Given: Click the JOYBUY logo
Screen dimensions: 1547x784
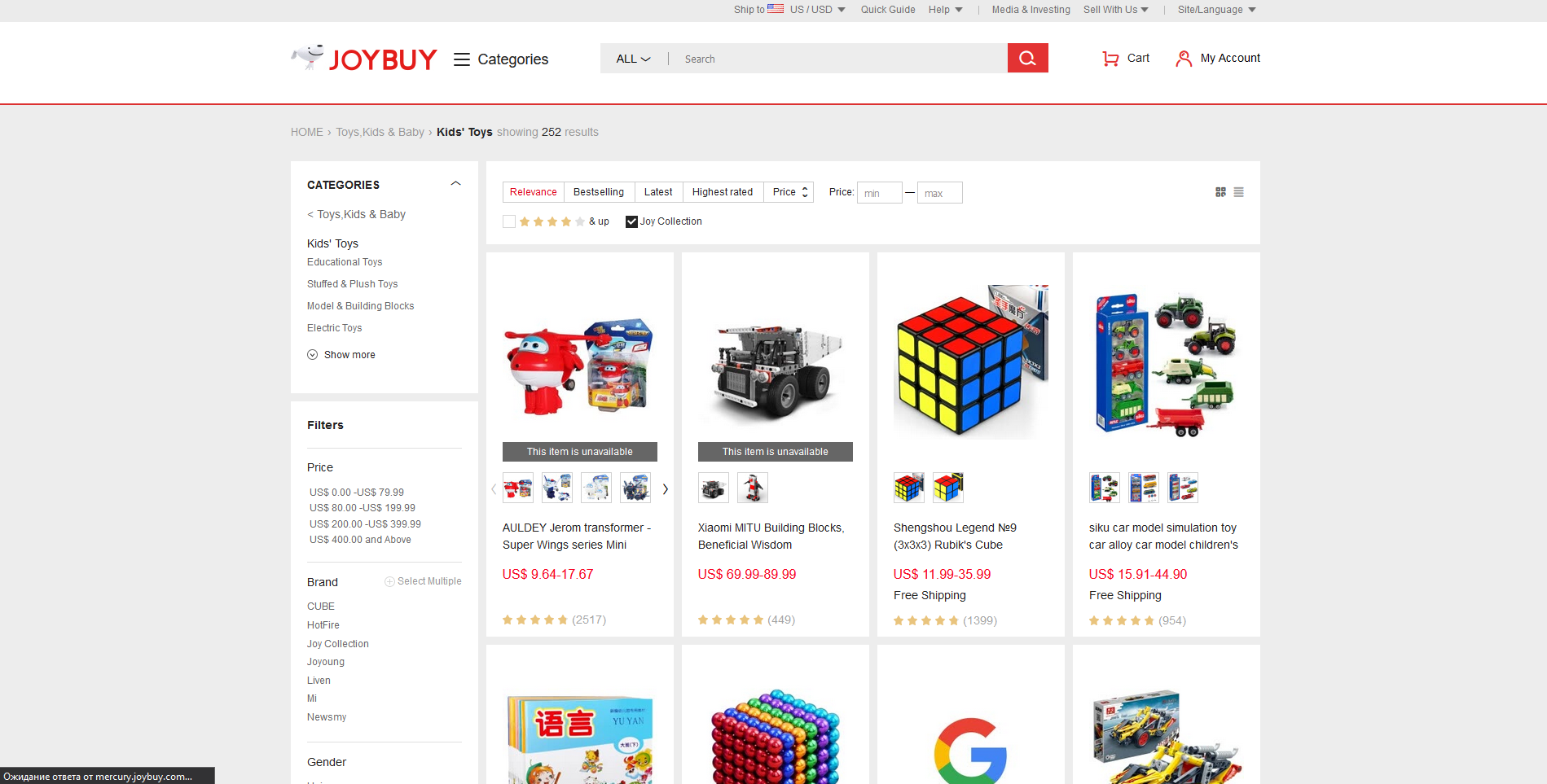Looking at the screenshot, I should [364, 58].
